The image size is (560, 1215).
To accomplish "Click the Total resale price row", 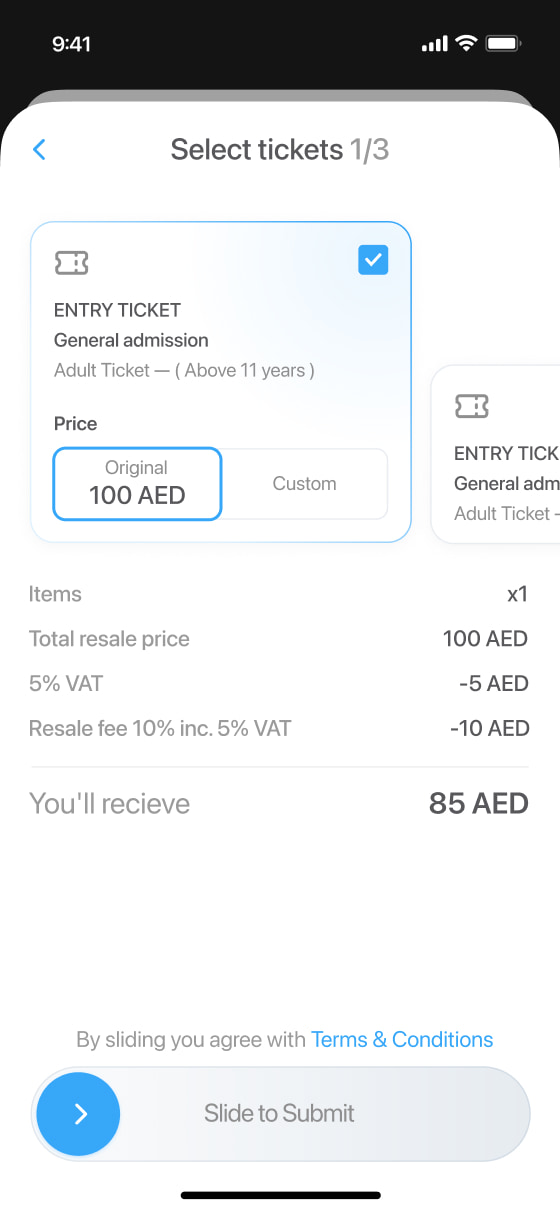I will (279, 639).
